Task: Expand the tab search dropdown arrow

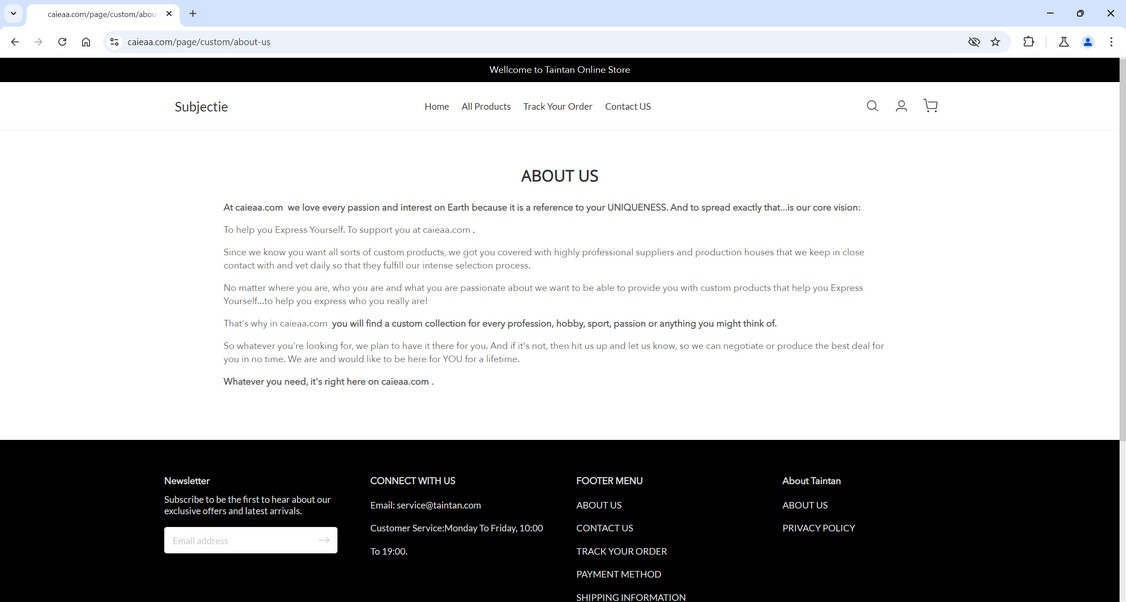Action: 13,14
